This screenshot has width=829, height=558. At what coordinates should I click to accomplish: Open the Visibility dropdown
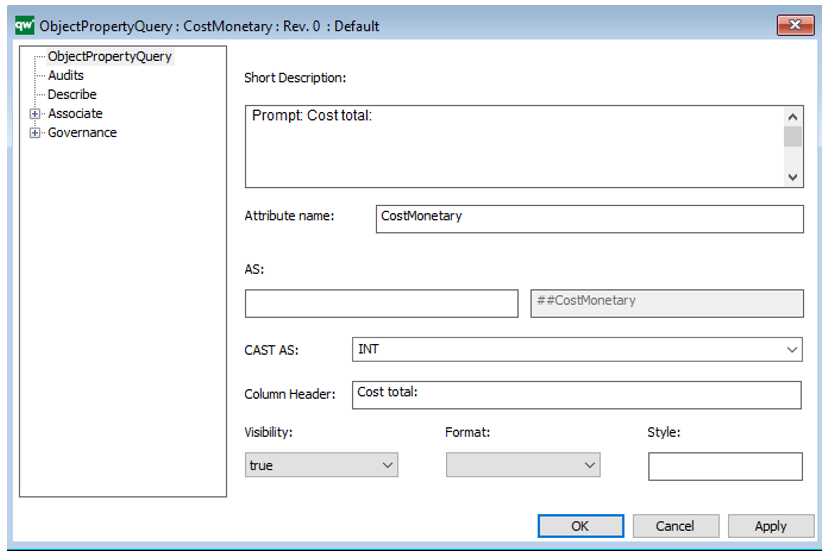387,466
